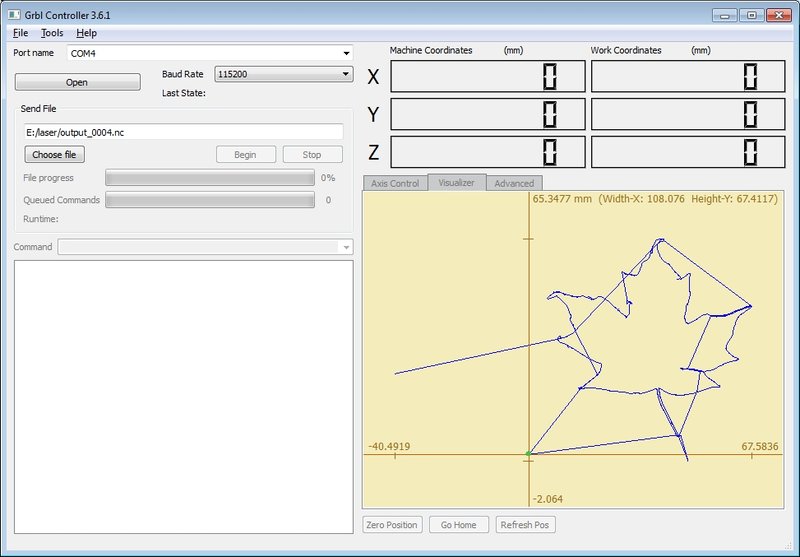Click the Machine Coordinates Y display

(x=488, y=114)
